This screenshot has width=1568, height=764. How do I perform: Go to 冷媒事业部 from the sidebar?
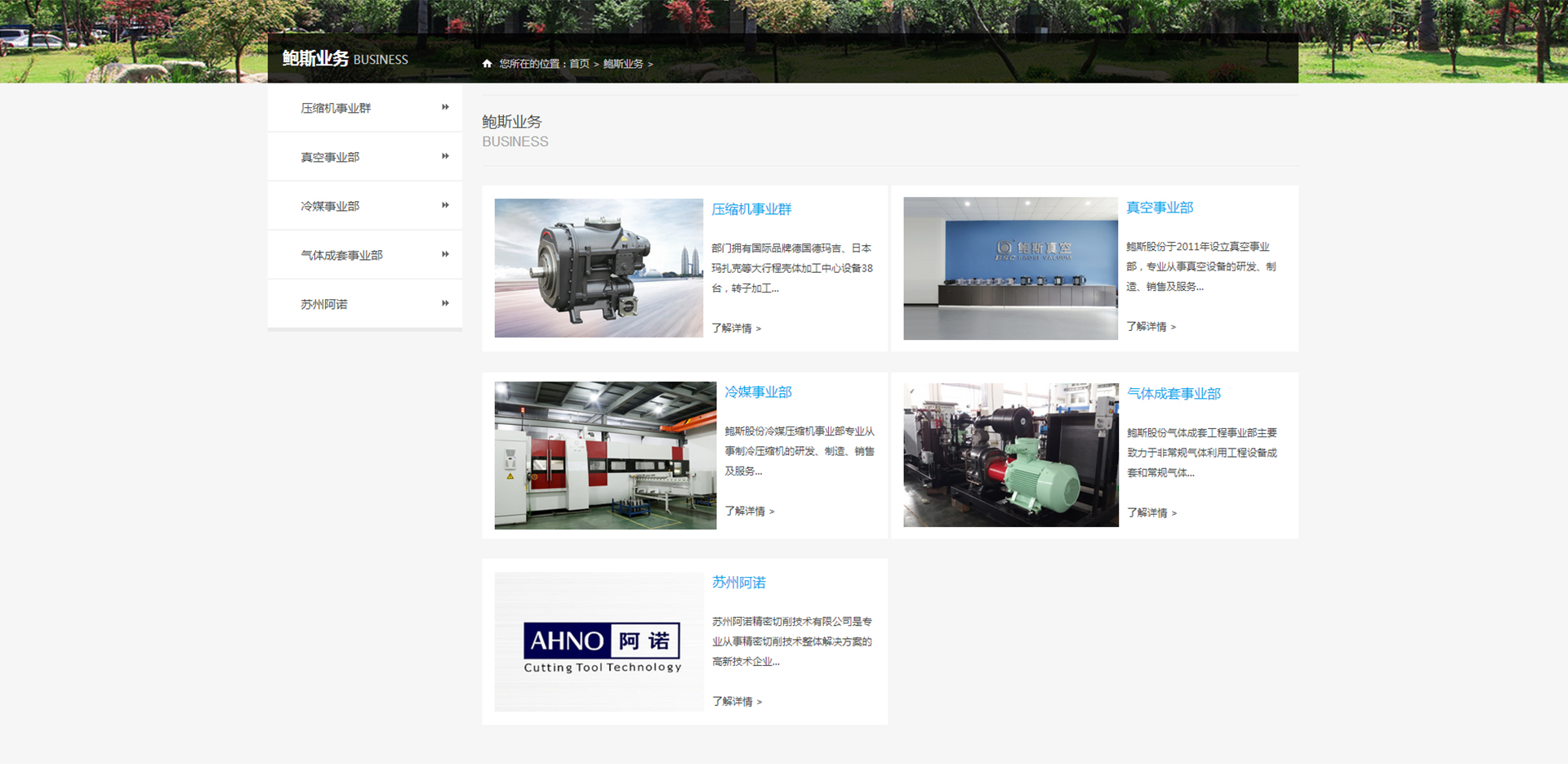(330, 206)
